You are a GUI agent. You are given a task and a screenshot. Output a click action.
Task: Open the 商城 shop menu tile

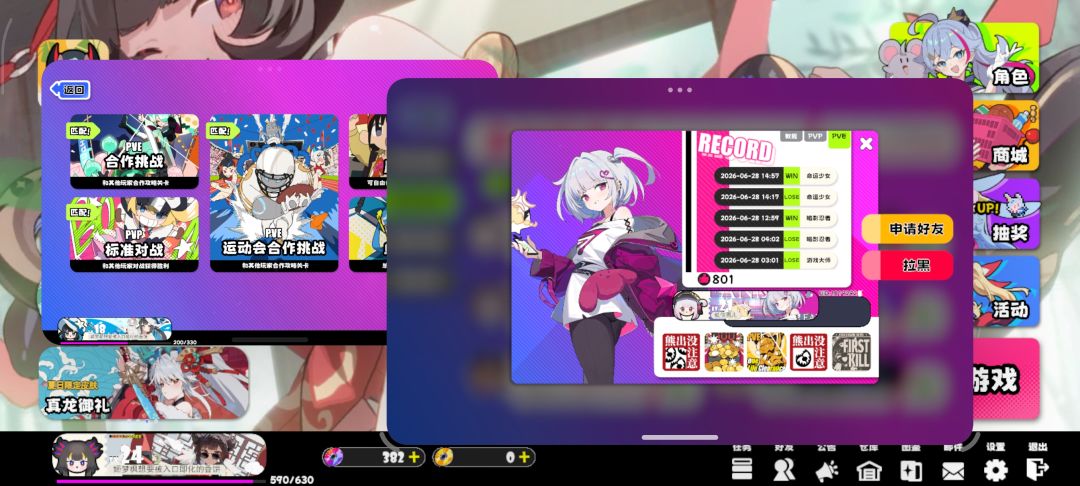tap(1006, 136)
